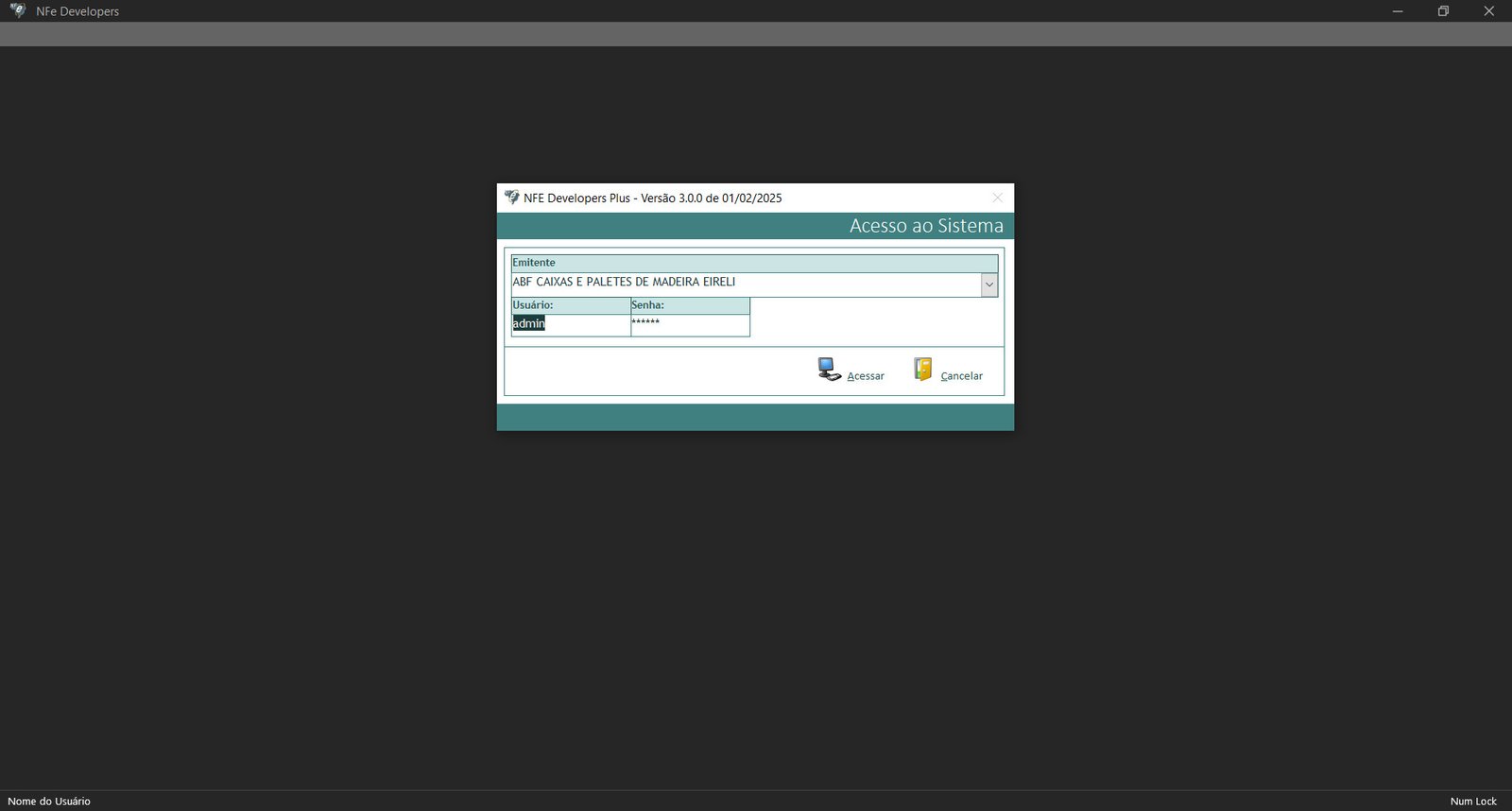Click the door icon next to Cancelar
The height and width of the screenshot is (811, 1512).
(923, 369)
